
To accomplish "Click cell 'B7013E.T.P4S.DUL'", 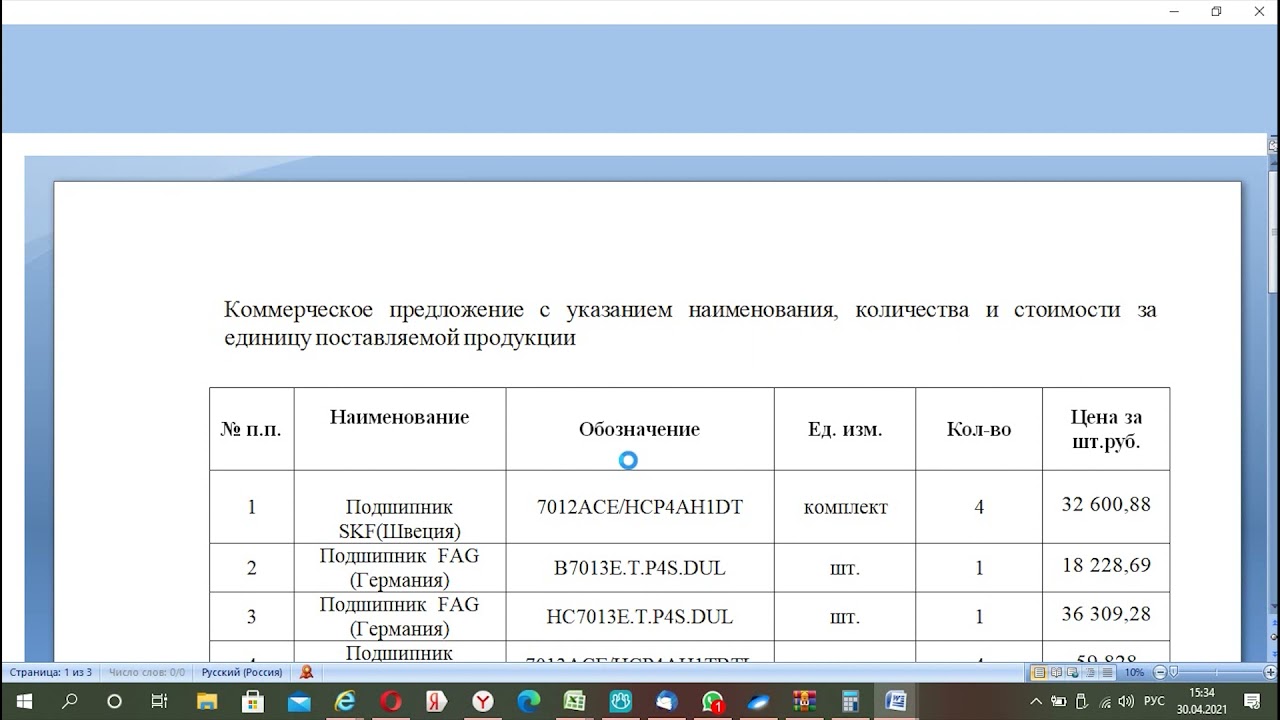I will pos(640,568).
